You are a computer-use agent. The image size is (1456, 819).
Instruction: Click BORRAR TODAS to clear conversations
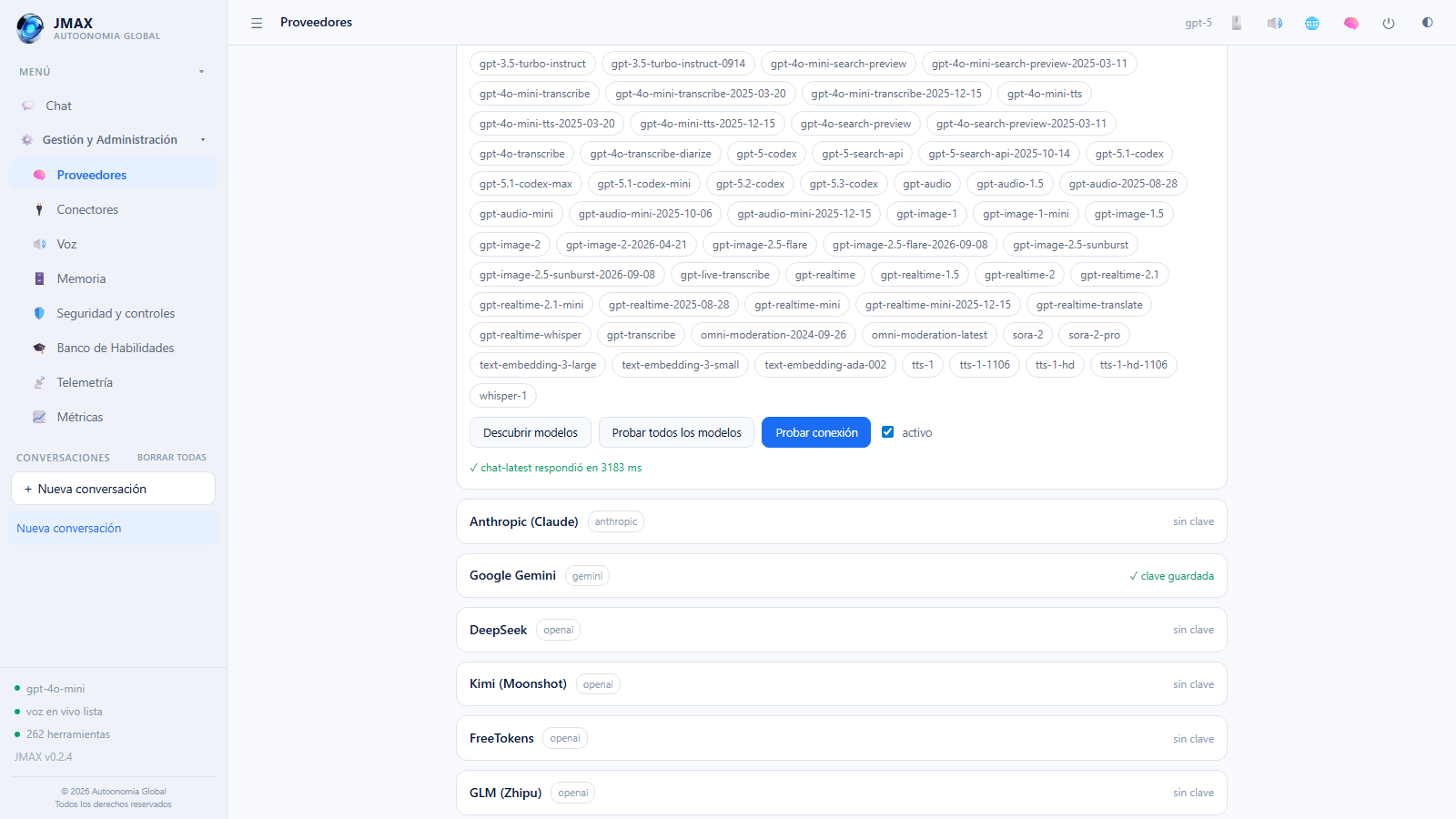(x=172, y=458)
